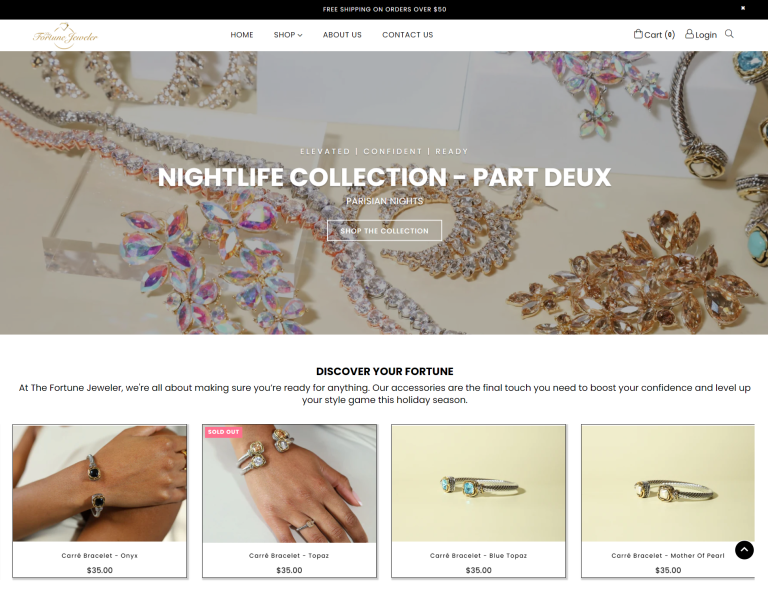The image size is (768, 593).
Task: View the Carré Bracelet Blue Topaz image
Action: click(x=479, y=483)
